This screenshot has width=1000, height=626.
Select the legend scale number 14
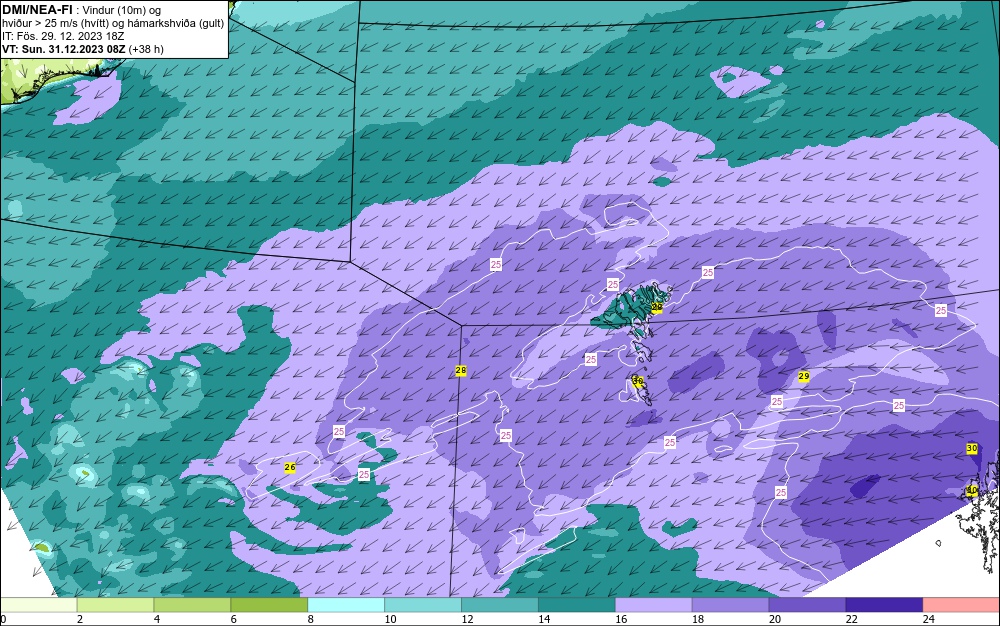point(544,619)
